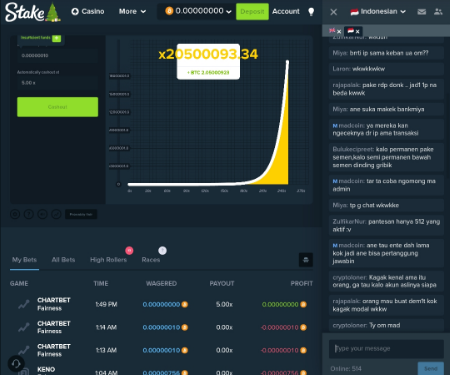450x375 pixels.
Task: Click the first round icon below the bet panel
Action: click(15, 214)
